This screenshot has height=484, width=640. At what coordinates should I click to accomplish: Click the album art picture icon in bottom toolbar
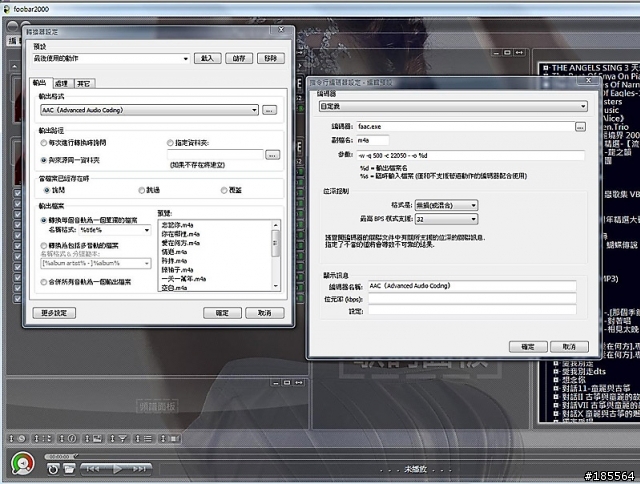pyautogui.click(x=97, y=439)
